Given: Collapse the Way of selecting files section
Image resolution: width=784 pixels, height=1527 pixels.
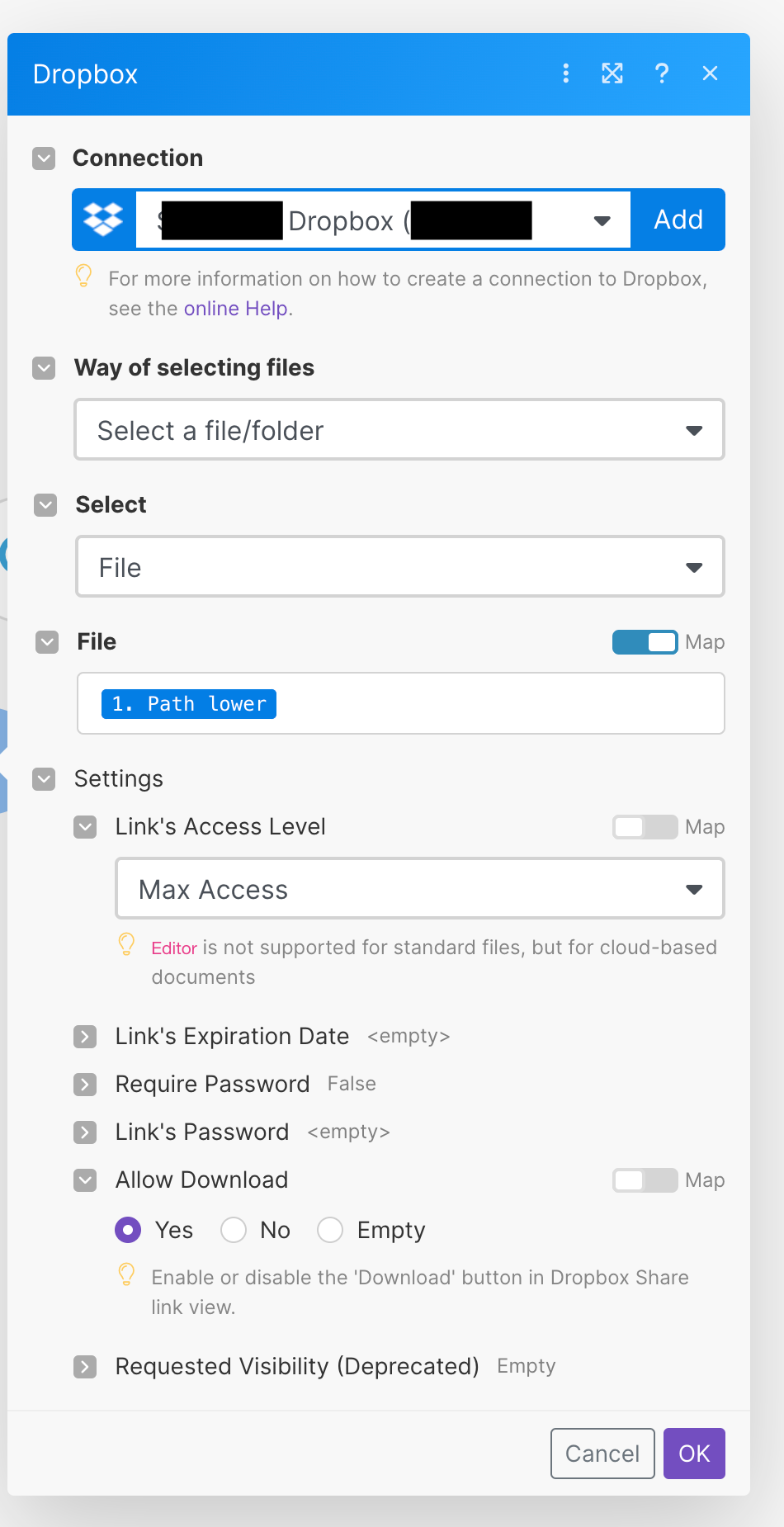Looking at the screenshot, I should (44, 368).
